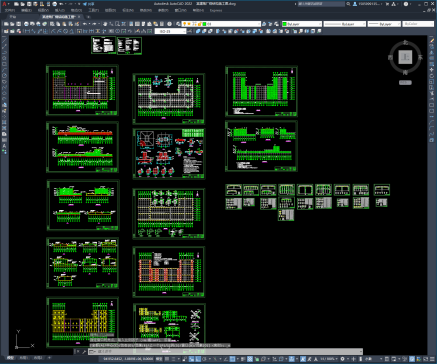Click Undo arrow in Standard toolbar
Screen dimensions: 437x364
click(x=85, y=24)
